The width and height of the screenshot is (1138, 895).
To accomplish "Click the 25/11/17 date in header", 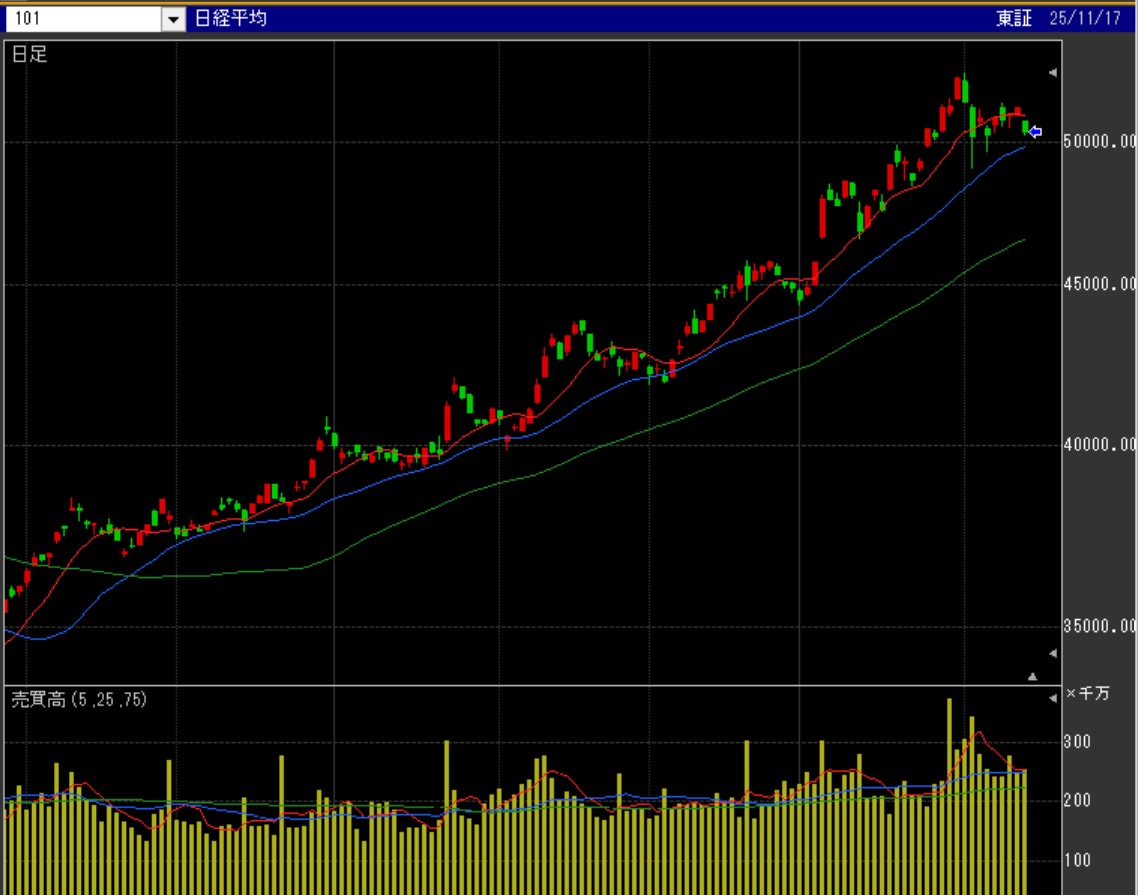I will pyautogui.click(x=1085, y=19).
